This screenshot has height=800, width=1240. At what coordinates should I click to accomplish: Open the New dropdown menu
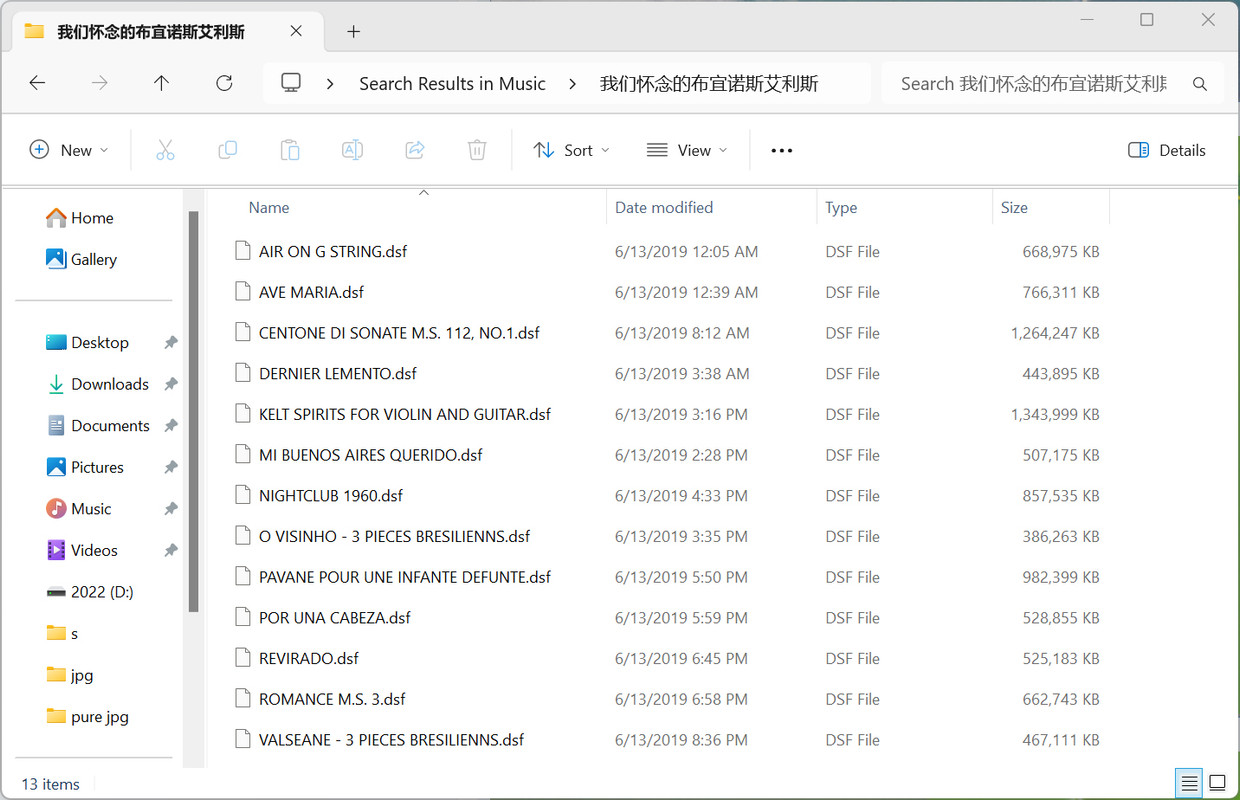coord(69,150)
